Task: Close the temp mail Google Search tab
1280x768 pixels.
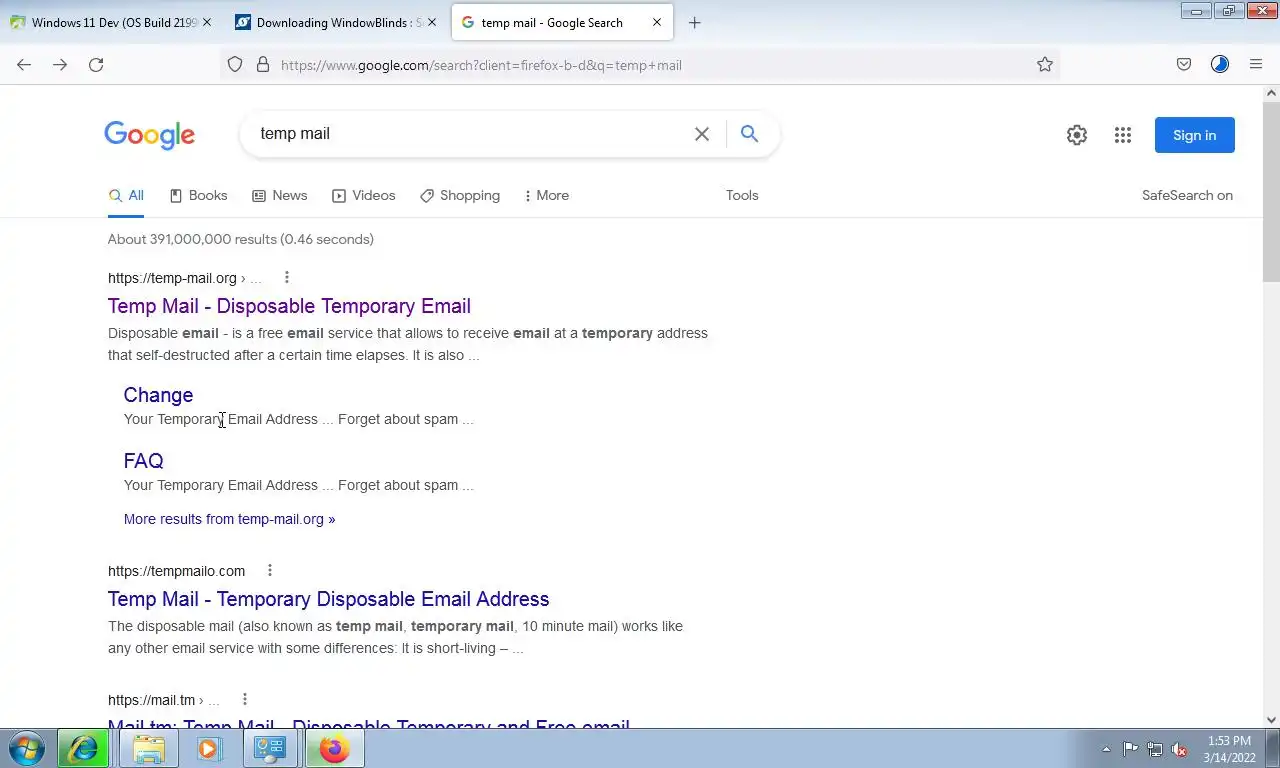Action: [x=657, y=22]
